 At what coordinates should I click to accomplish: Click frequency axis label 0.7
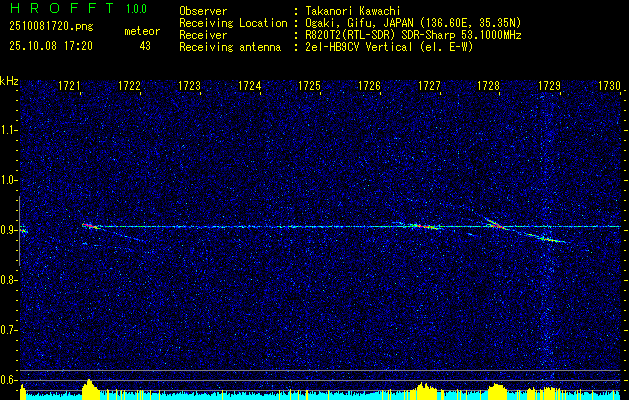(x=8, y=330)
